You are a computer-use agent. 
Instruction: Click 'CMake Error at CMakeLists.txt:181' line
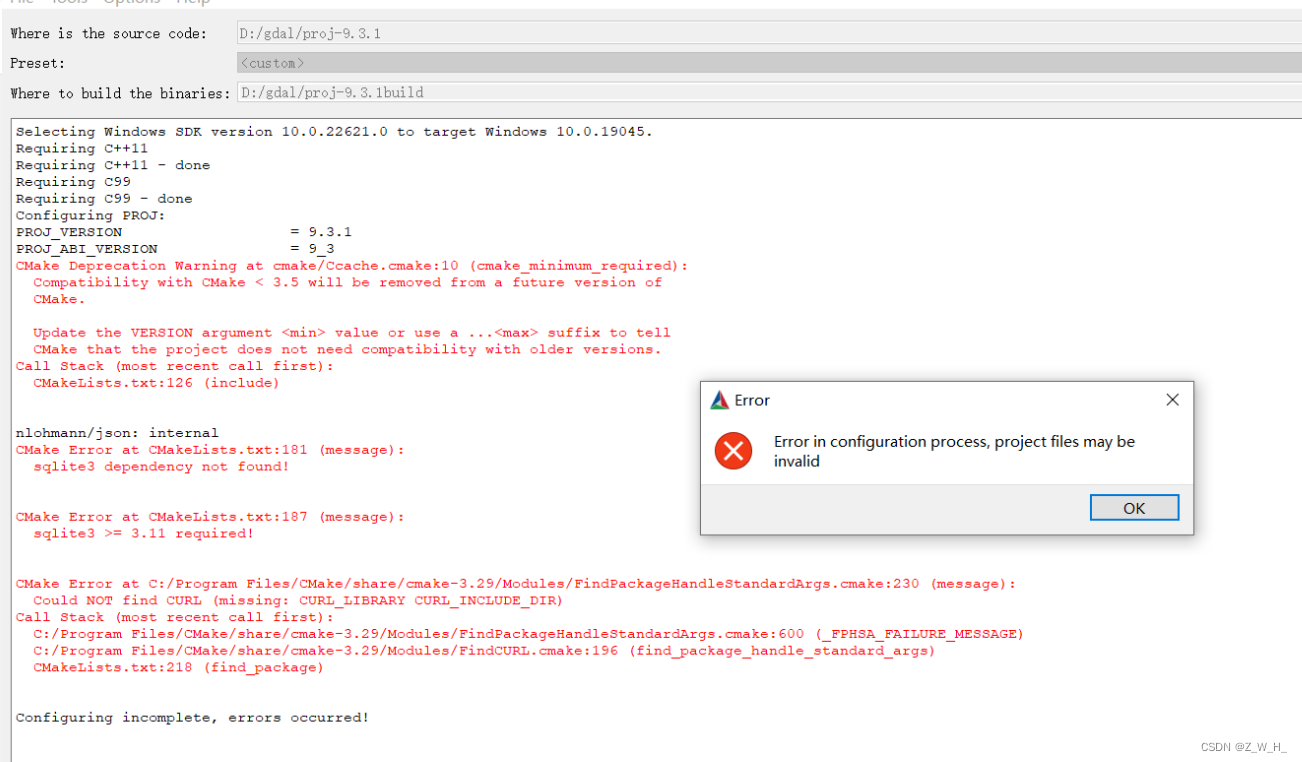210,450
